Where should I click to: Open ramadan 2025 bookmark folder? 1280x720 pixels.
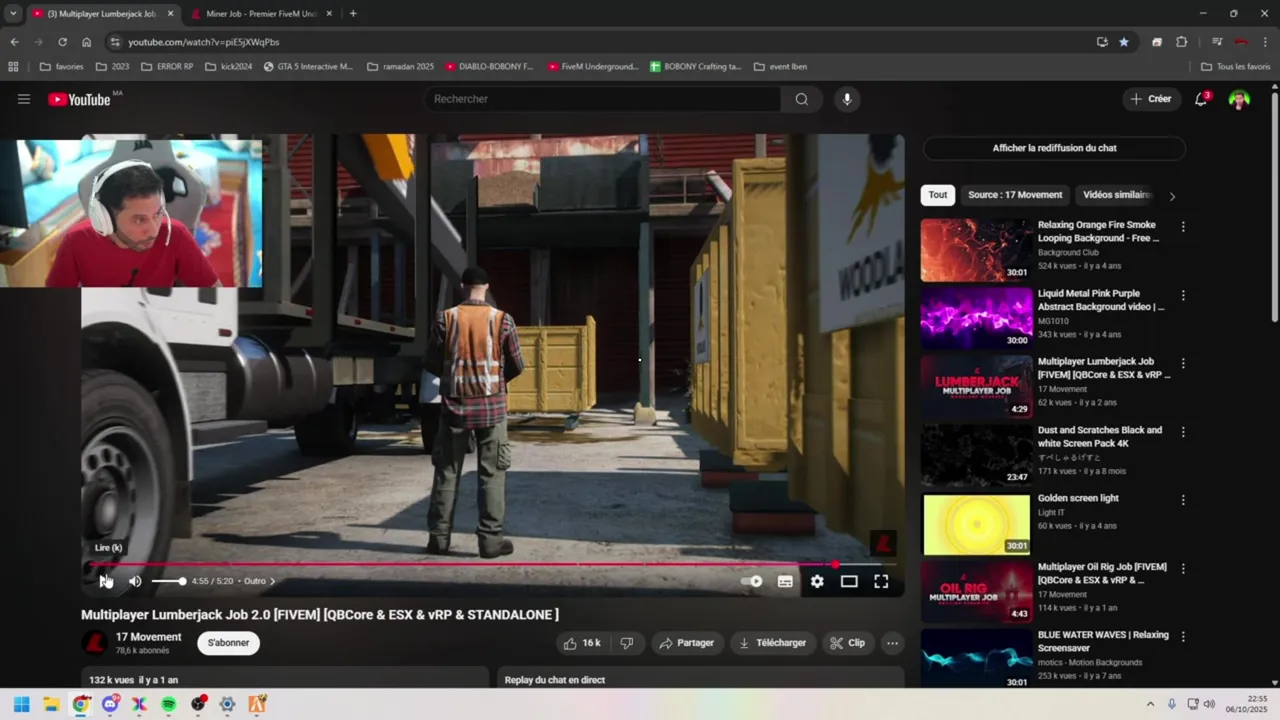(400, 67)
